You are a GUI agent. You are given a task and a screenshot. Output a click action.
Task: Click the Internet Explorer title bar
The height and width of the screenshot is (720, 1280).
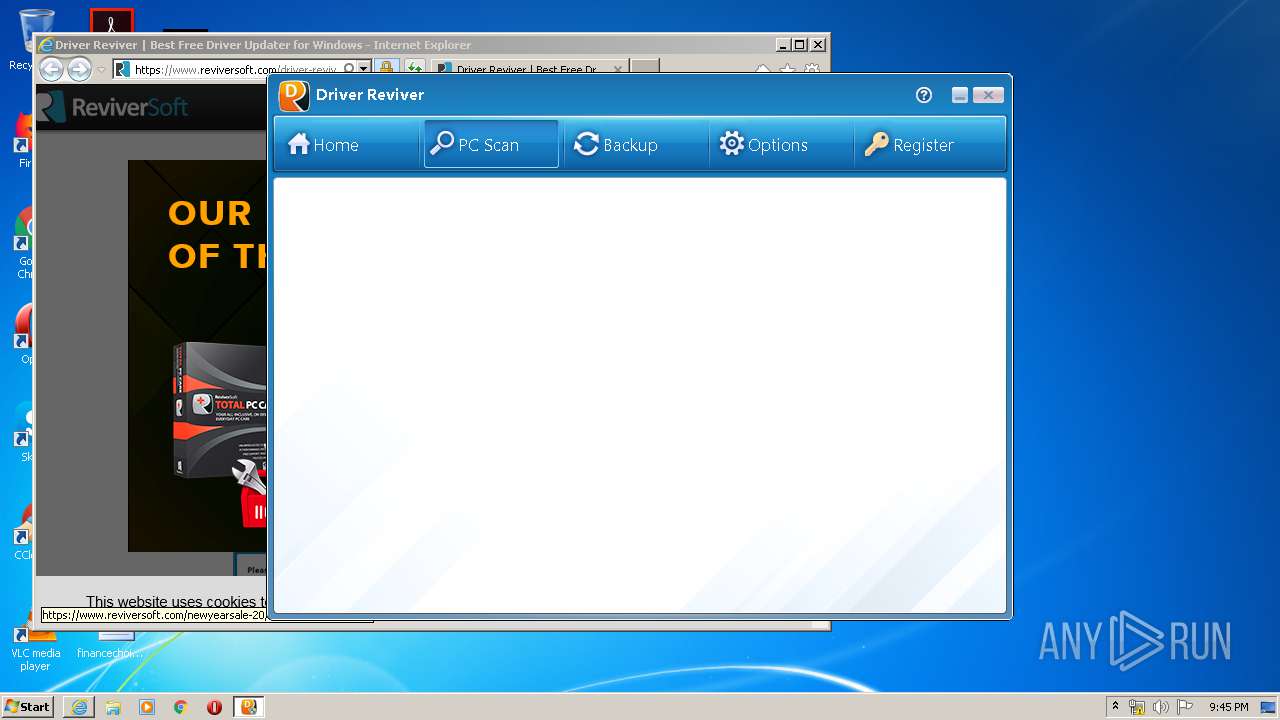pyautogui.click(x=405, y=45)
